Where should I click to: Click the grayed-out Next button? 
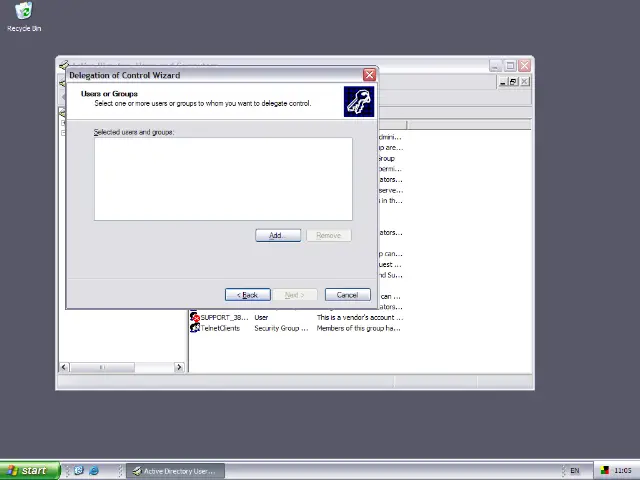(x=294, y=295)
